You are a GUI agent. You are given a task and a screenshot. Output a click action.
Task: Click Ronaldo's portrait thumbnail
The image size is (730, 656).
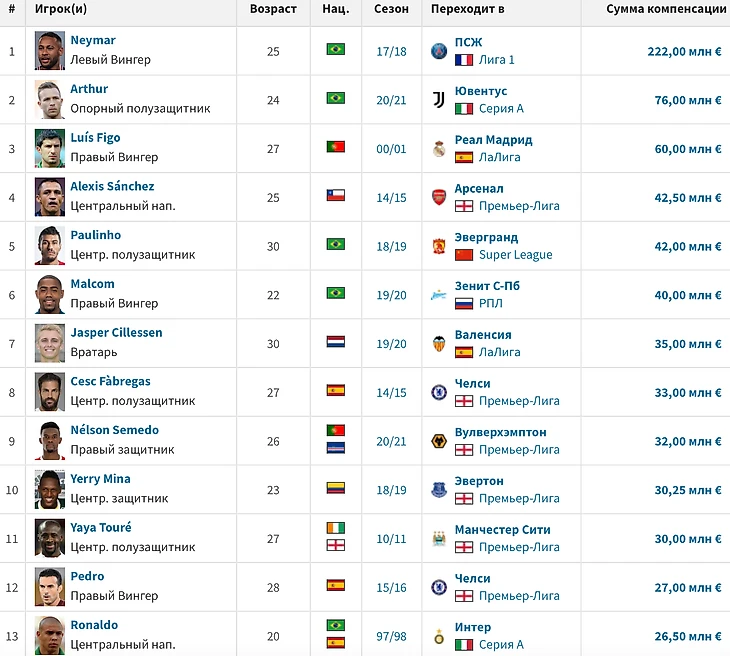click(50, 636)
